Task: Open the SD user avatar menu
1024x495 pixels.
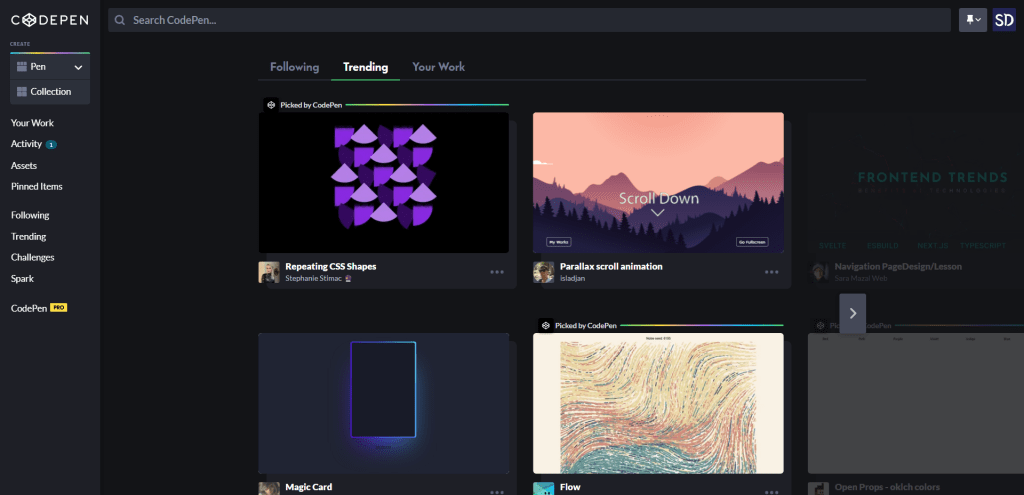Action: tap(1003, 20)
